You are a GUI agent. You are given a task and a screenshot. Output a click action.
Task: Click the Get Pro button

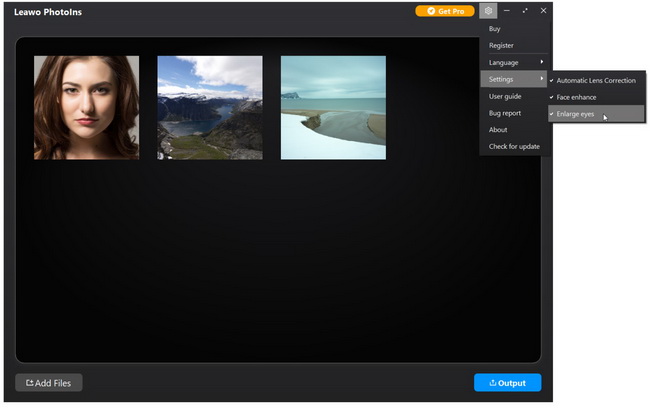pos(445,11)
